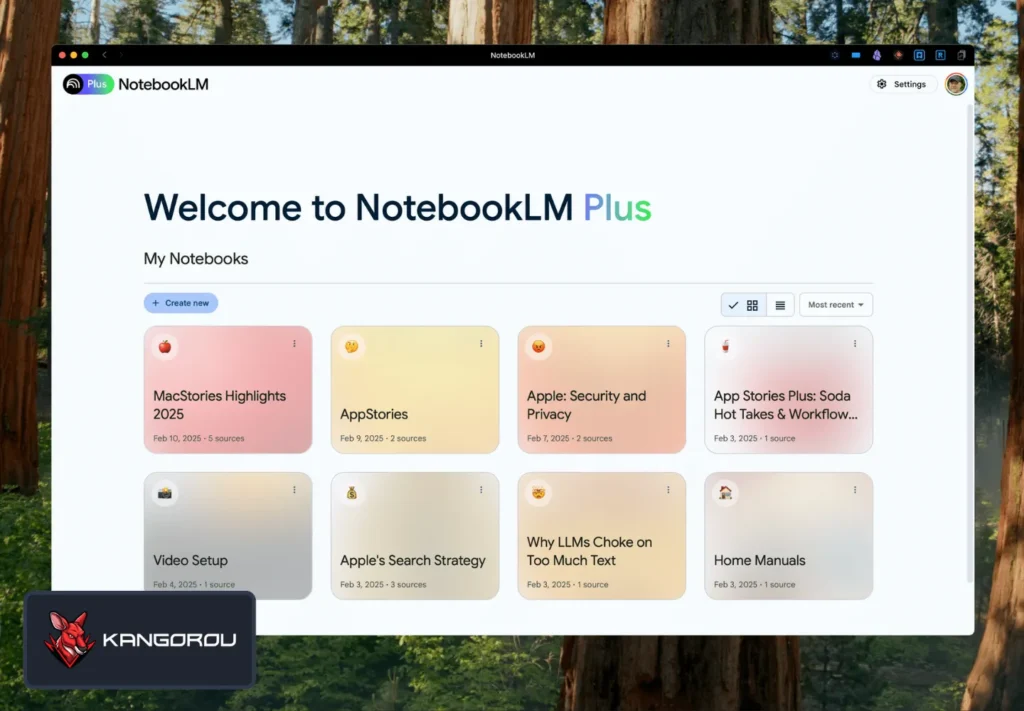Switch to list view
The width and height of the screenshot is (1024, 711).
click(780, 305)
